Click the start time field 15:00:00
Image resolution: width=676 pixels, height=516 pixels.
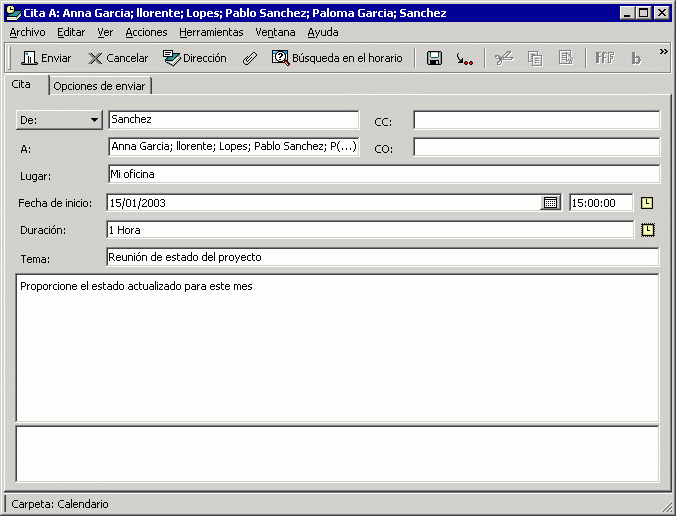point(601,203)
